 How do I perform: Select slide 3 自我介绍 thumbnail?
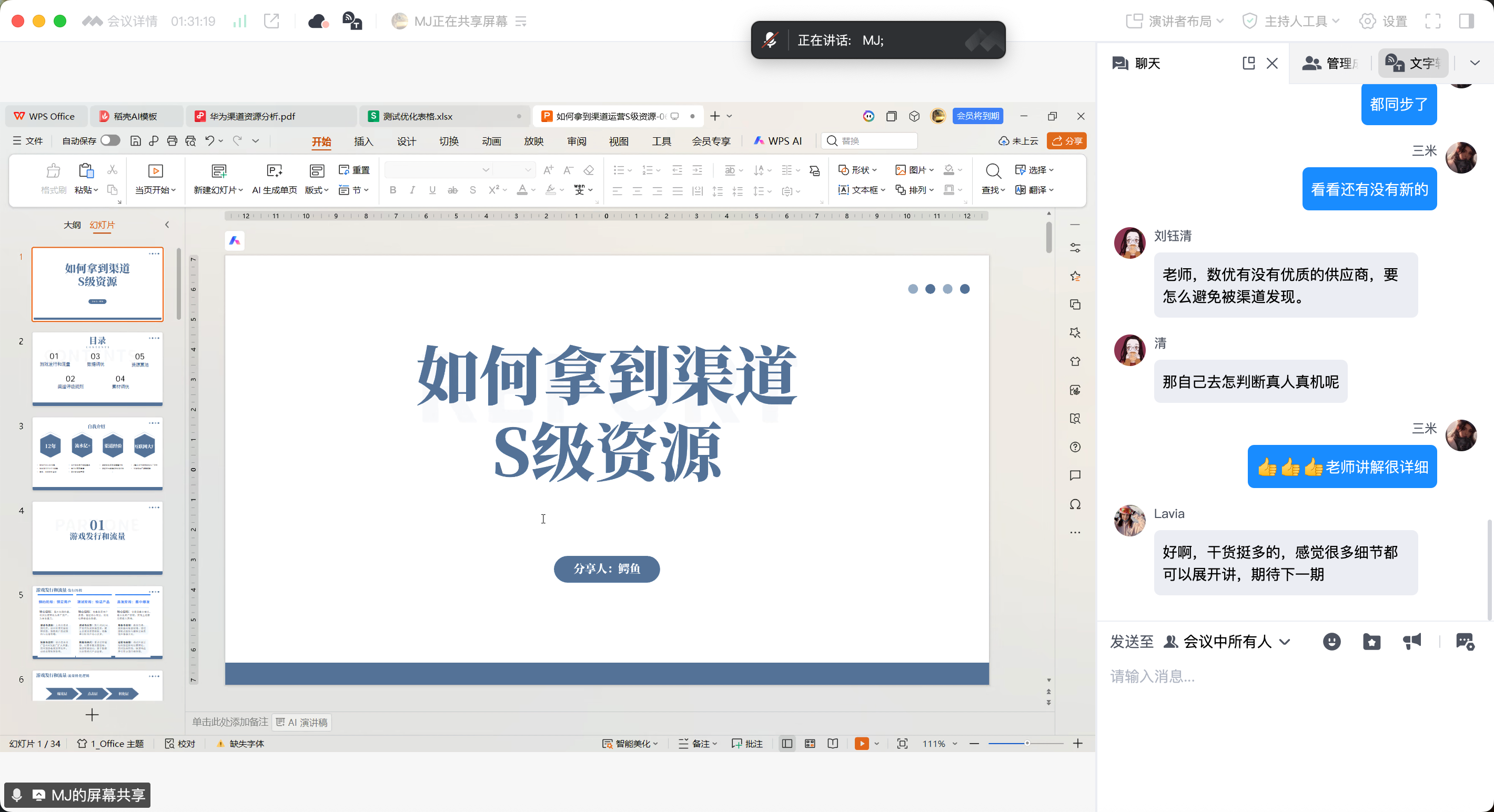tap(97, 453)
